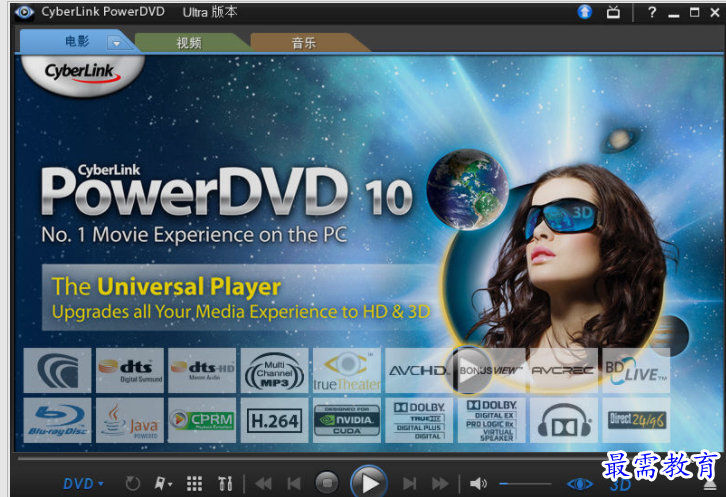This screenshot has width=726, height=497.
Task: Skip to previous chapter
Action: coord(294,484)
